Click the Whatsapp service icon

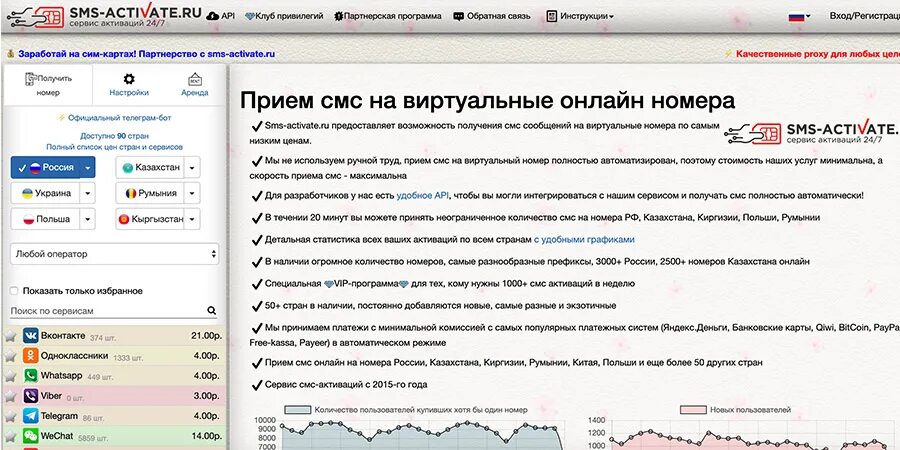click(30, 376)
